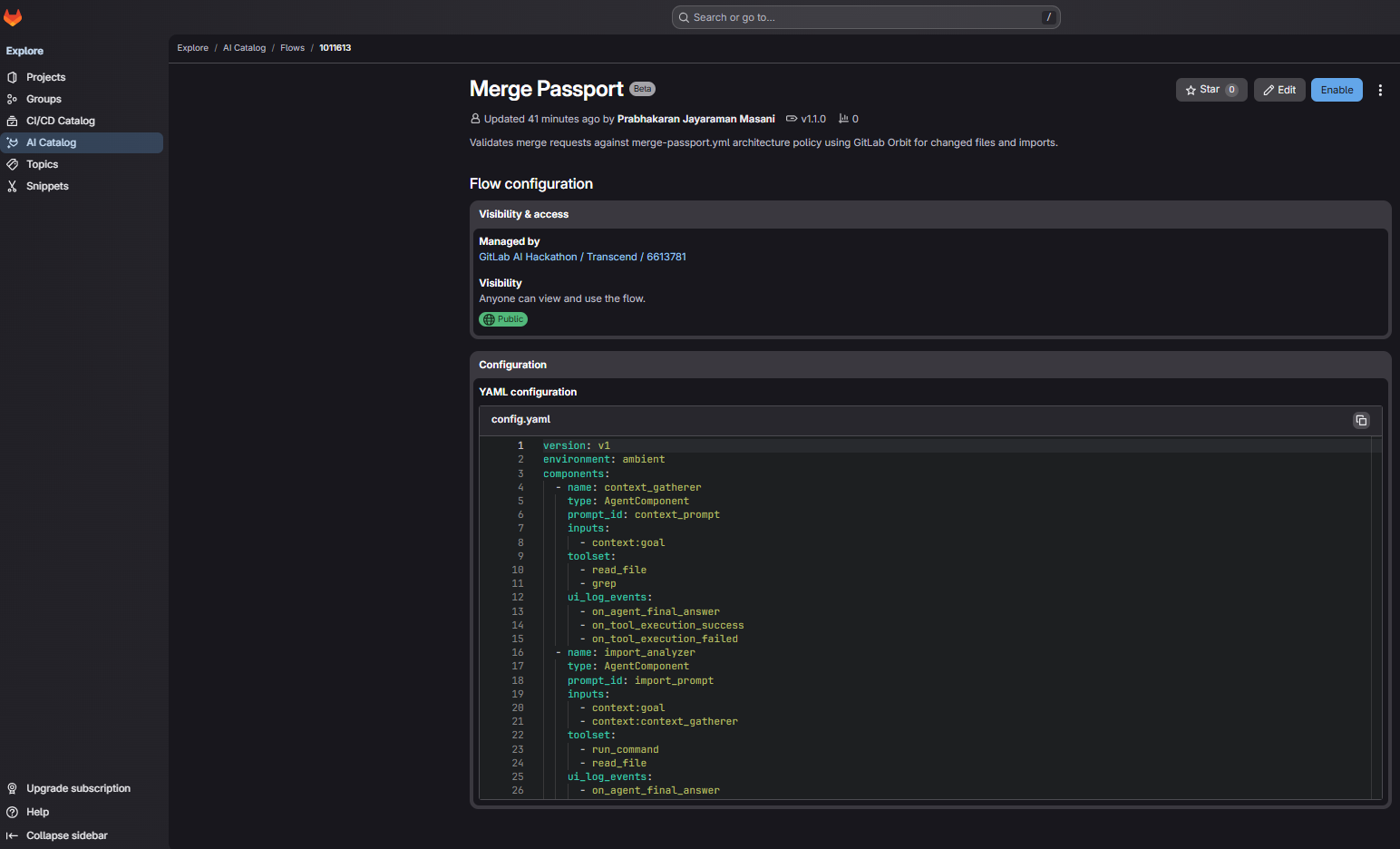This screenshot has width=1400, height=849.
Task: Click the Groups icon
Action: (12, 99)
